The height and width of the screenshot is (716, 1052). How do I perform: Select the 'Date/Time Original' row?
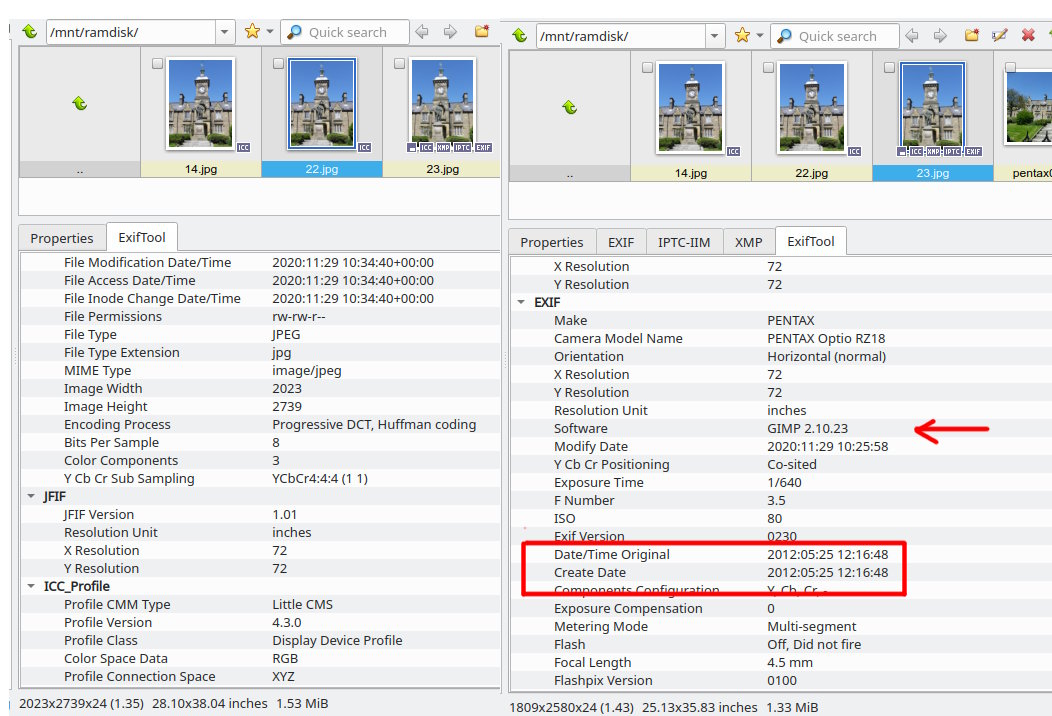pyautogui.click(x=780, y=554)
